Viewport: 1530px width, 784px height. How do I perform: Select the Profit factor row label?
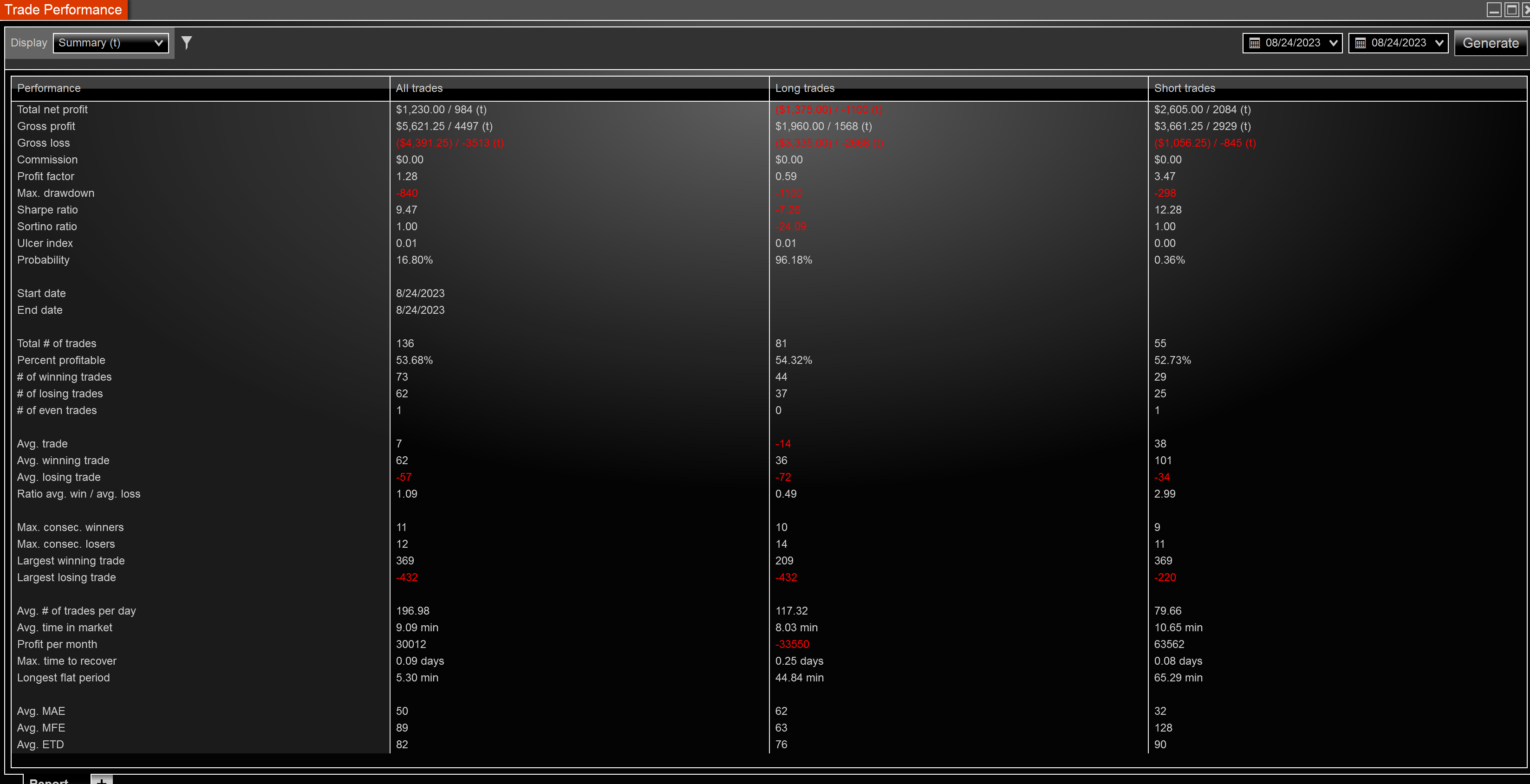[x=46, y=176]
